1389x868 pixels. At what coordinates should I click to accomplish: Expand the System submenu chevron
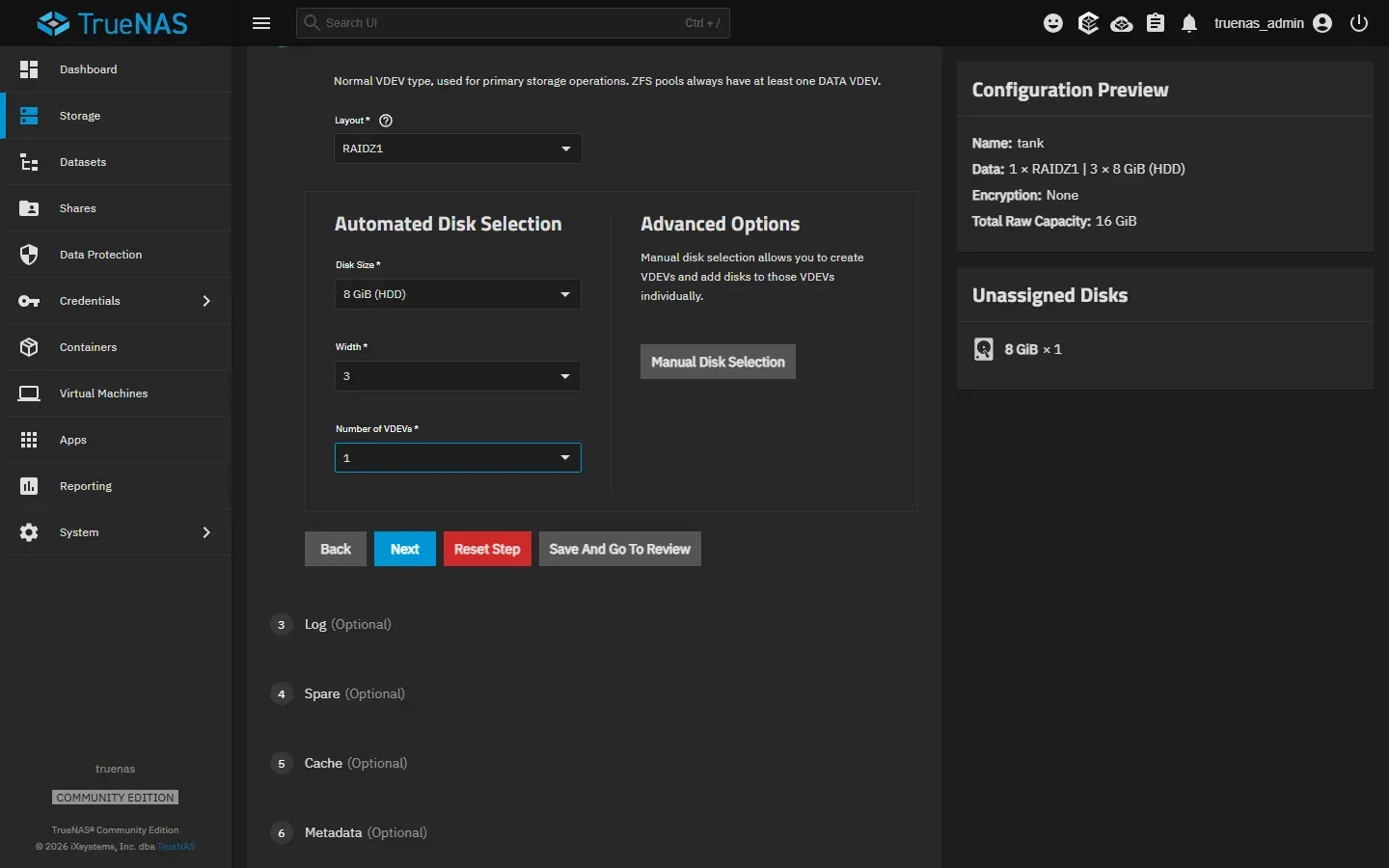click(206, 532)
